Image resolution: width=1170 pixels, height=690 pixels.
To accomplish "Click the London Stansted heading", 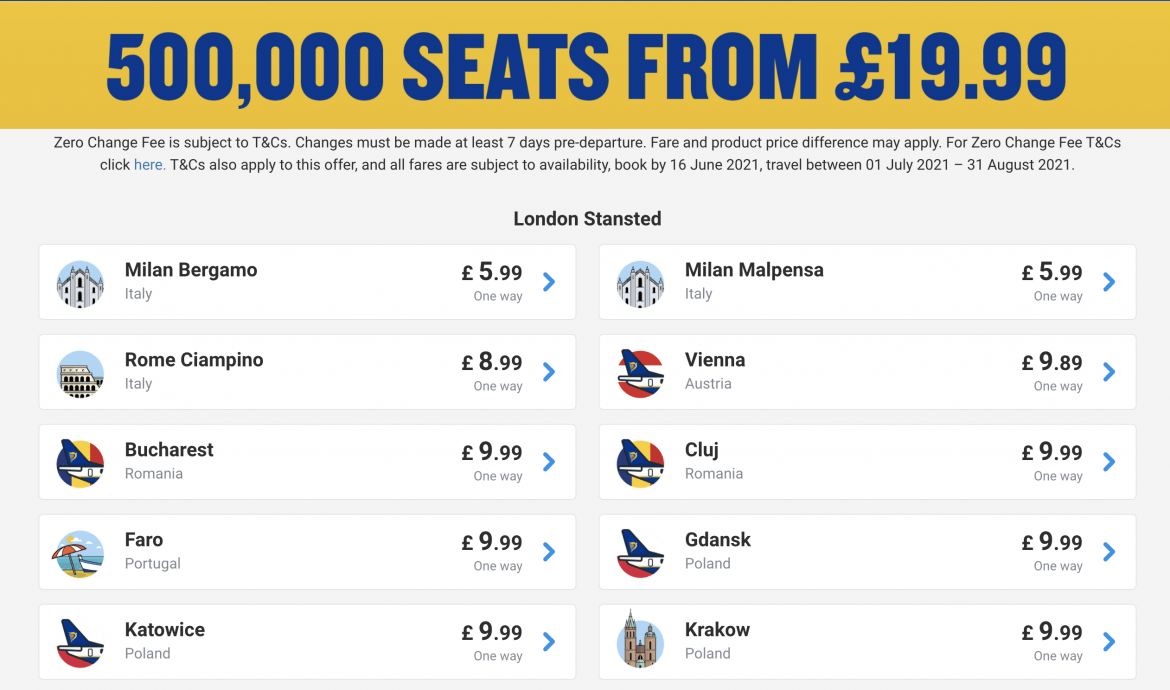I will pyautogui.click(x=587, y=218).
